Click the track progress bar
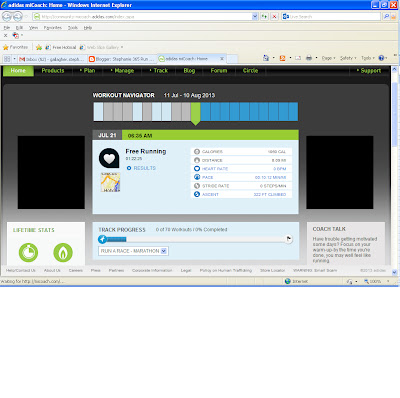The image size is (400, 398). click(196, 239)
